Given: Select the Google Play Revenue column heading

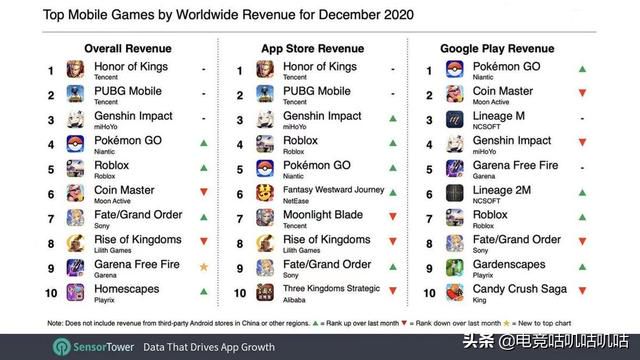Looking at the screenshot, I should point(497,49).
